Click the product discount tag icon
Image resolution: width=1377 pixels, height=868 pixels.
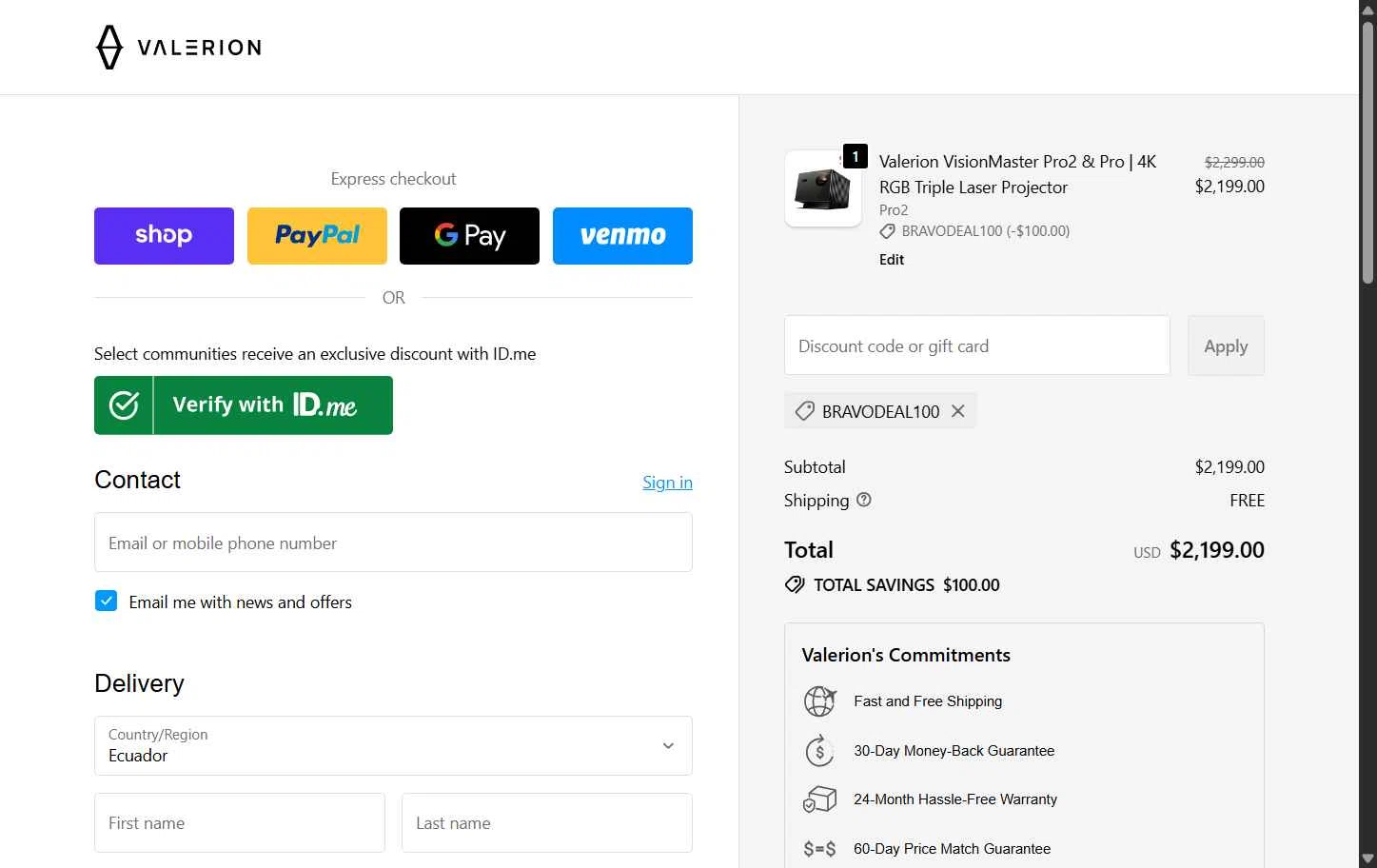point(888,231)
